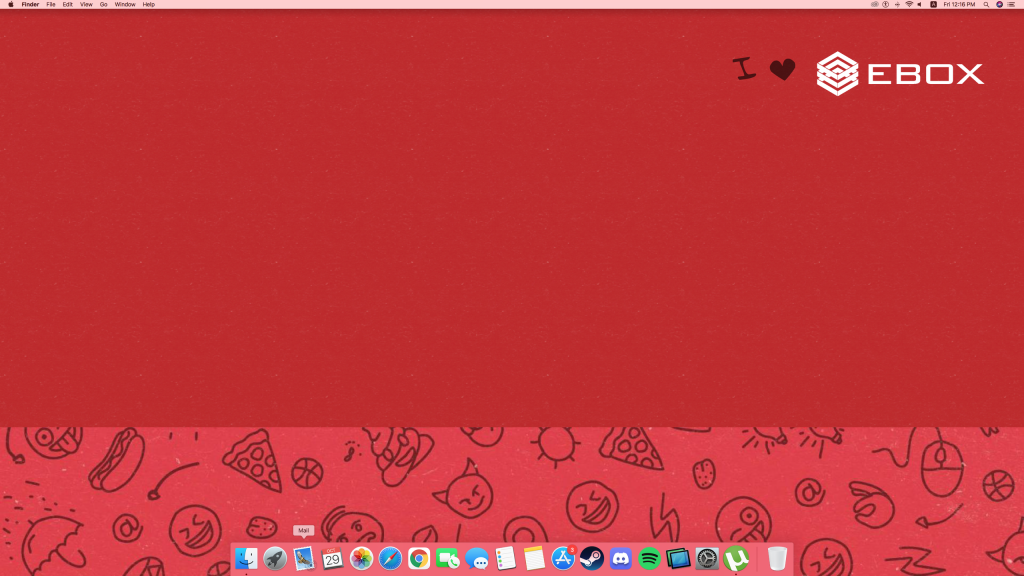This screenshot has width=1024, height=576.
Task: Open the Apple menu
Action: tap(10, 5)
